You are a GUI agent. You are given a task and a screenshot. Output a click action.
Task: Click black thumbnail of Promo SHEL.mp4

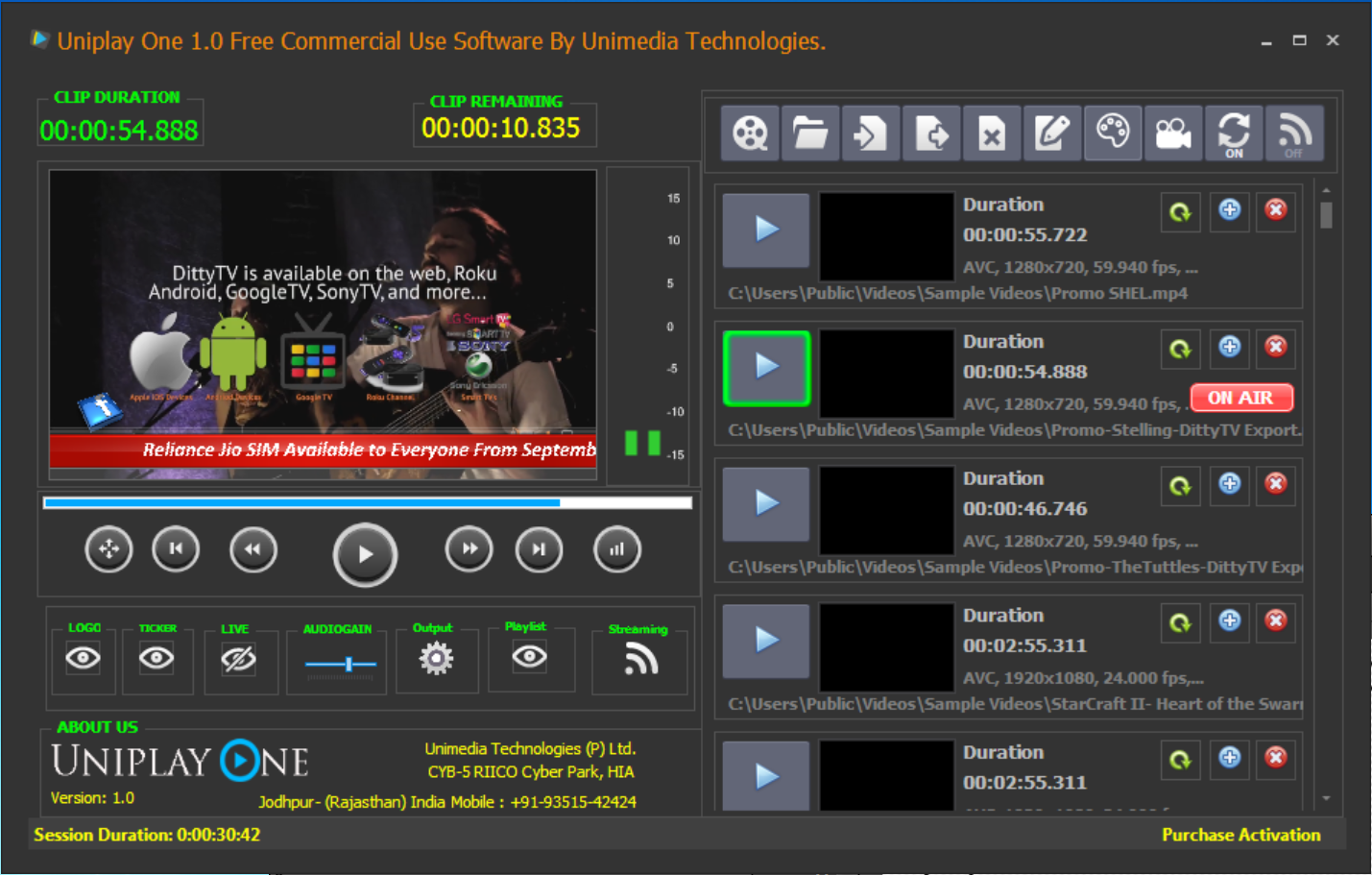(x=886, y=236)
